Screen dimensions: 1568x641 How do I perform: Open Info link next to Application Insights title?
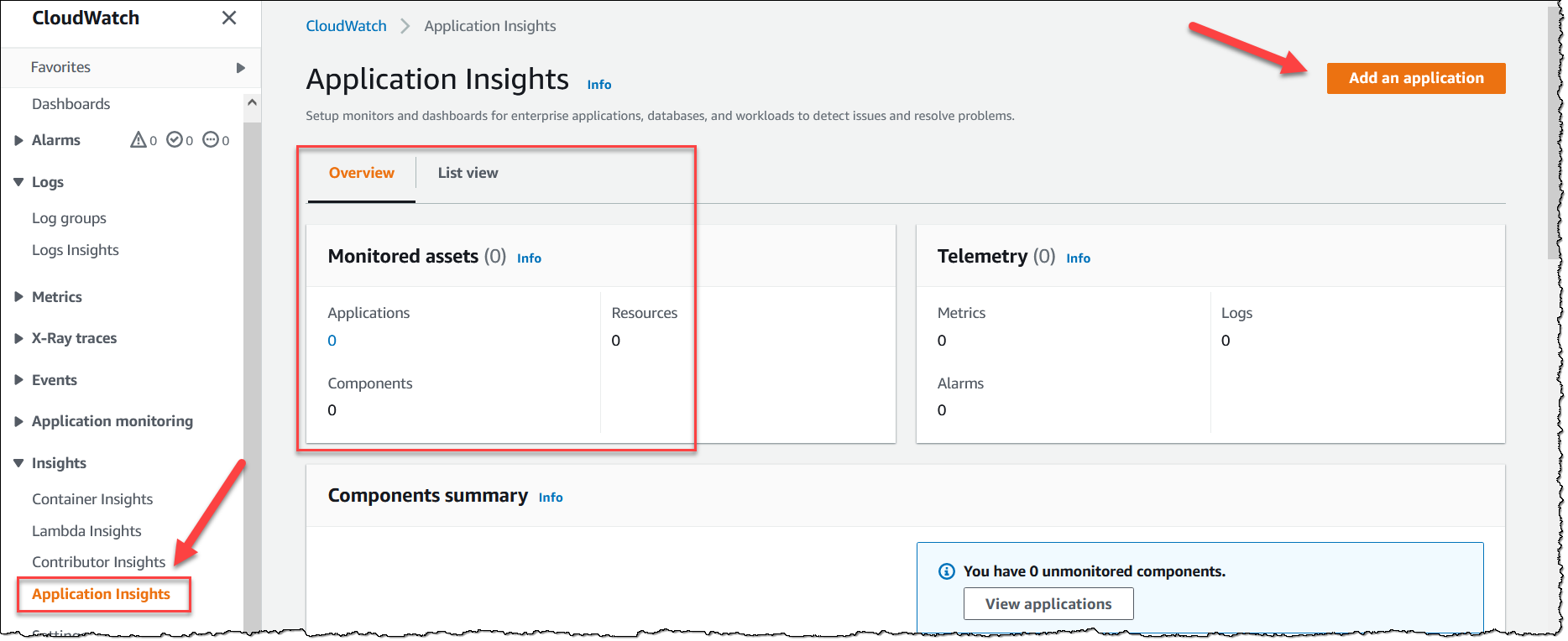[x=599, y=85]
